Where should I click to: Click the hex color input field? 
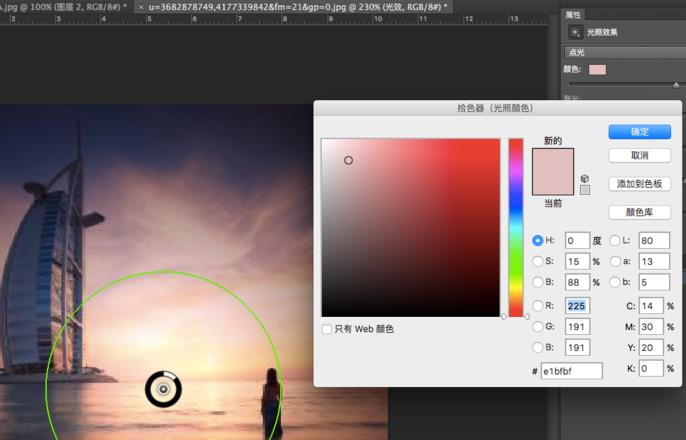(x=571, y=371)
